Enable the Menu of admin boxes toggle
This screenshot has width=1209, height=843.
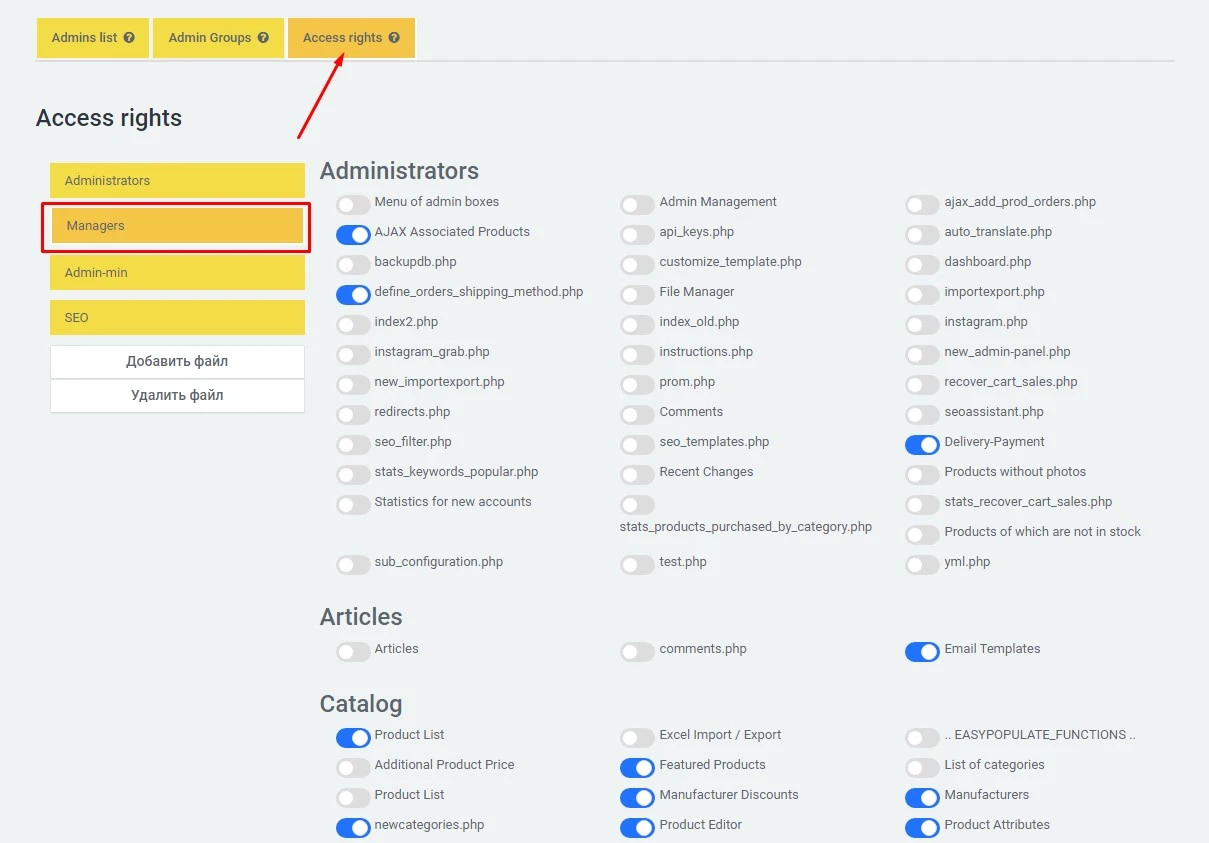[x=353, y=204]
